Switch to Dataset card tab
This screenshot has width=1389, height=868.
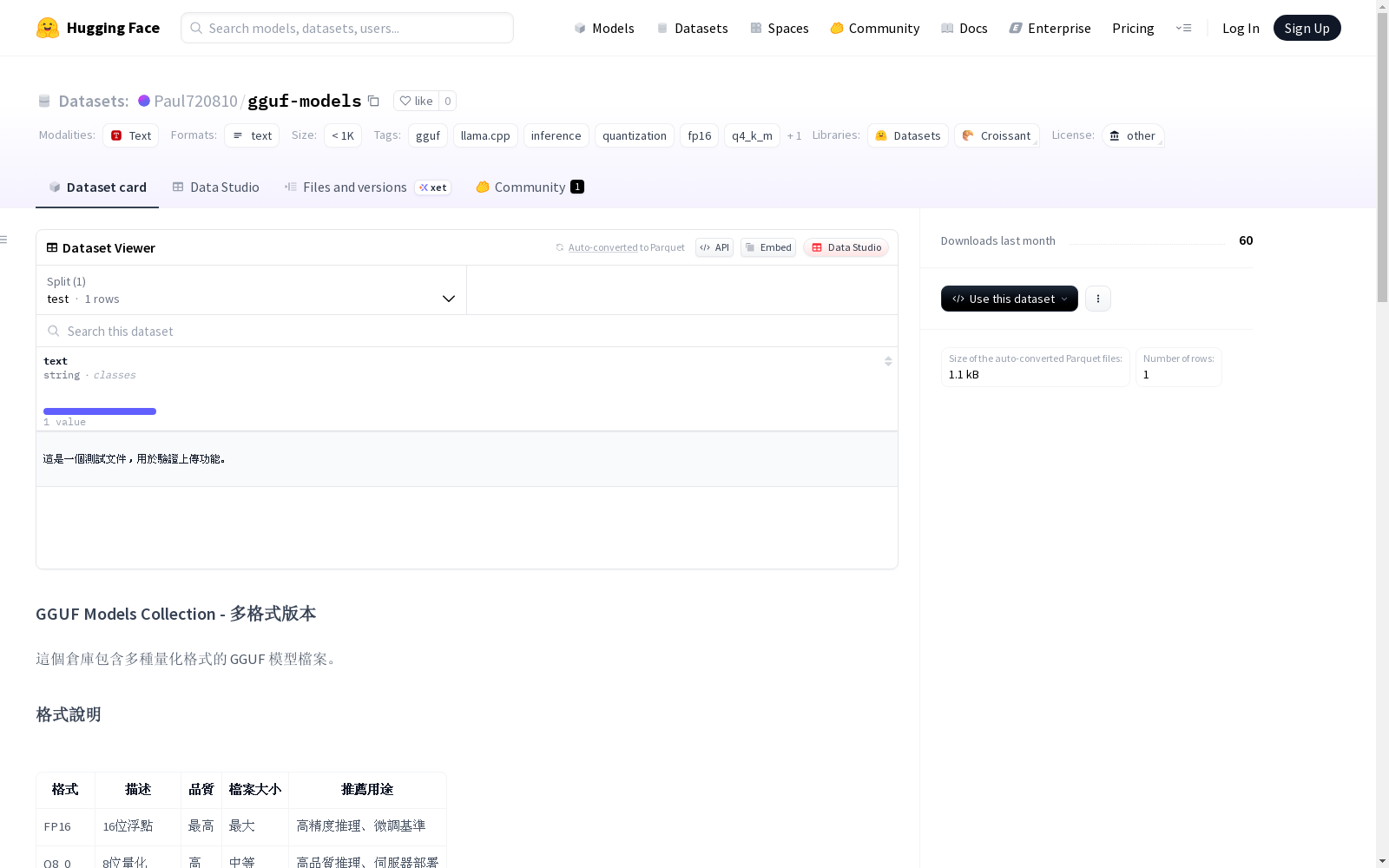(97, 187)
